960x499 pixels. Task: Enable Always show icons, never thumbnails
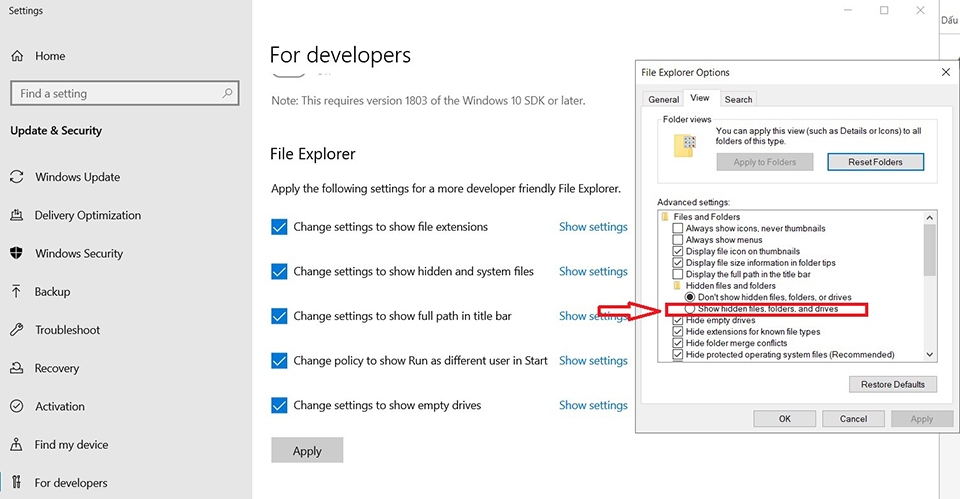678,228
